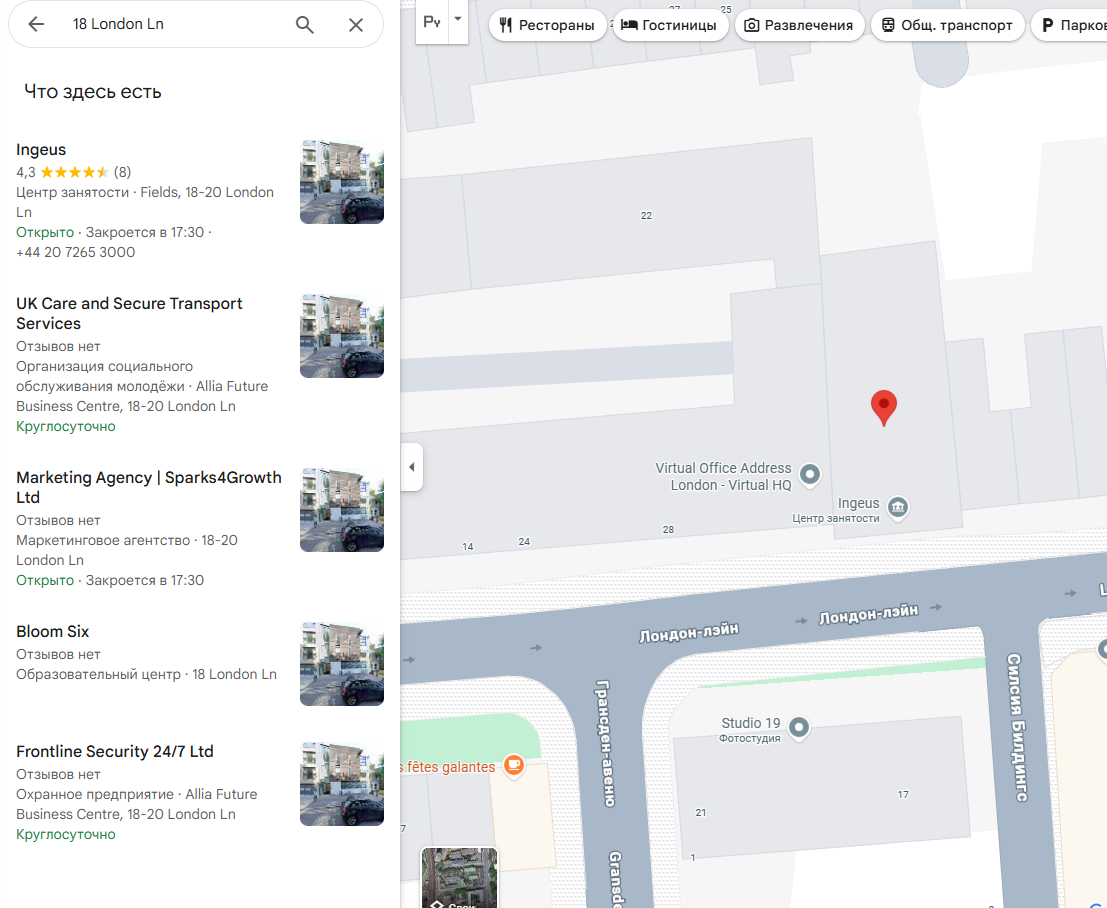Click the Studio 19 map marker
The width and height of the screenshot is (1107, 908).
(798, 727)
